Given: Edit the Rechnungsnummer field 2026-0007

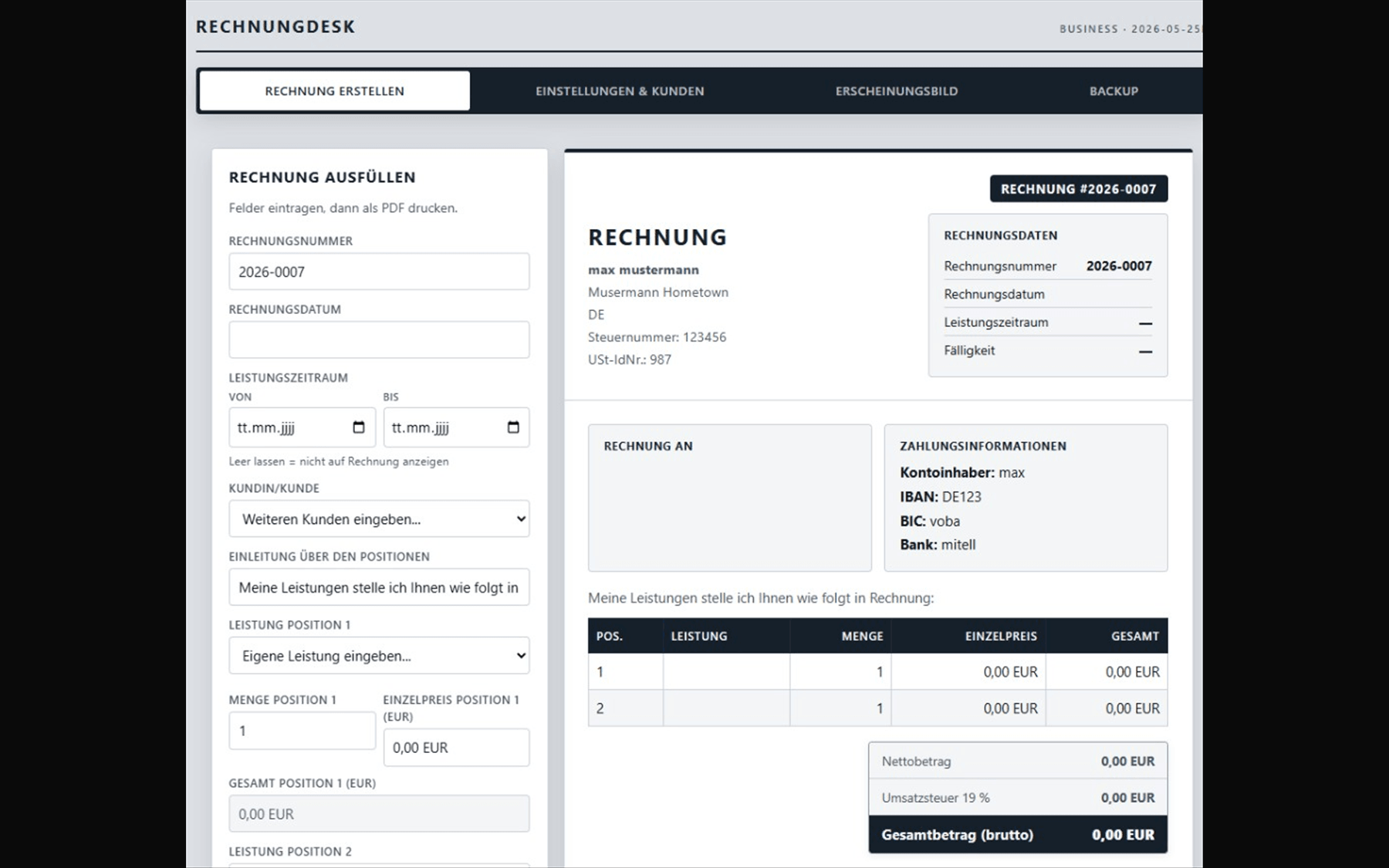Looking at the screenshot, I should pyautogui.click(x=379, y=272).
